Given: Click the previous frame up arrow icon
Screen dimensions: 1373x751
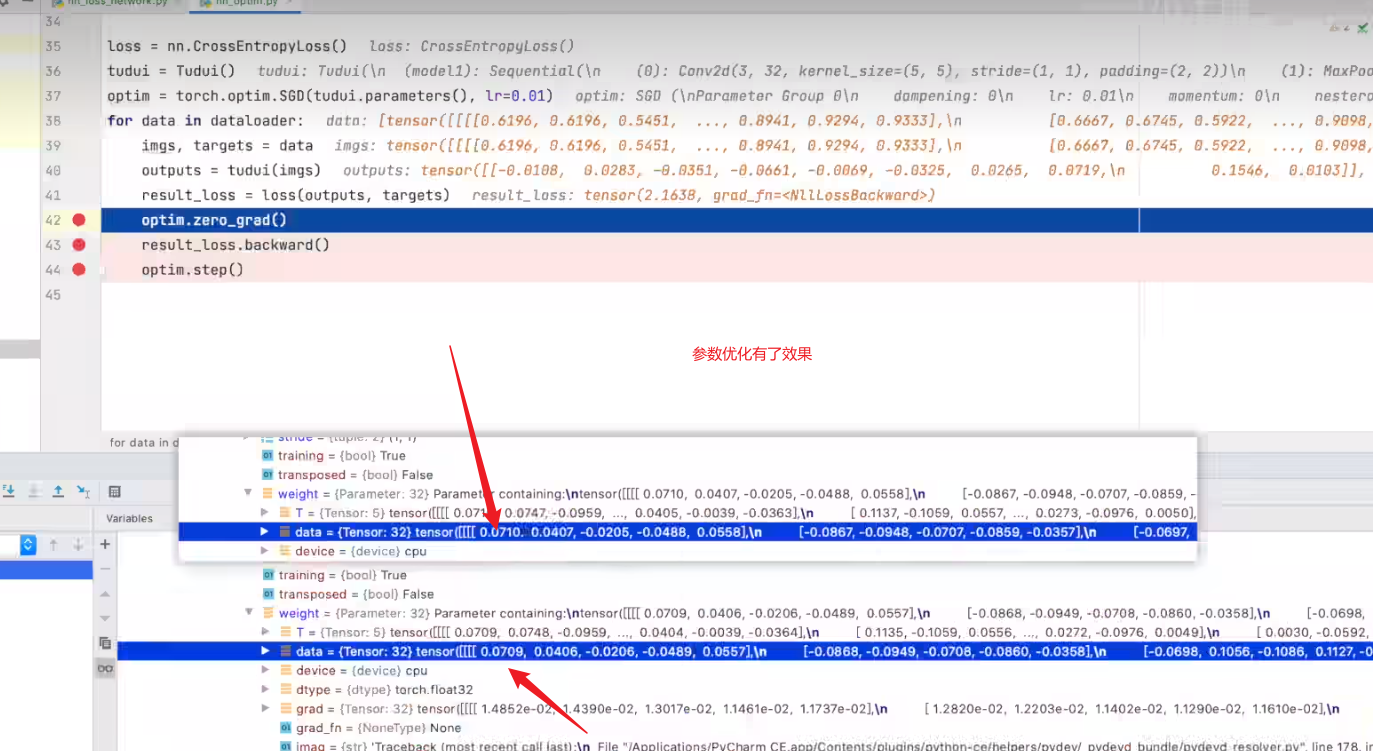Looking at the screenshot, I should (x=54, y=544).
